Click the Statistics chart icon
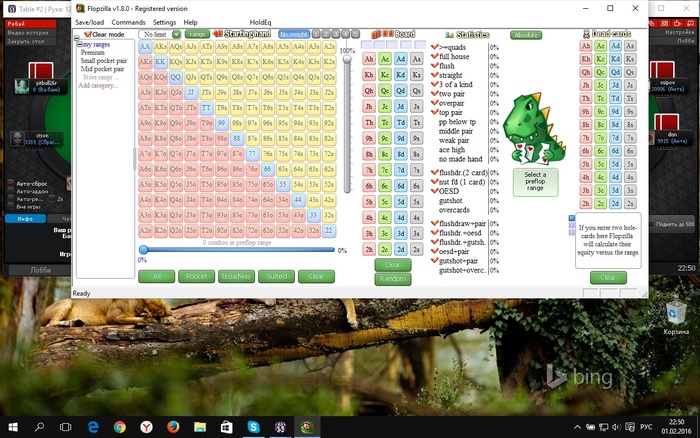The width and height of the screenshot is (700, 438). [449, 34]
